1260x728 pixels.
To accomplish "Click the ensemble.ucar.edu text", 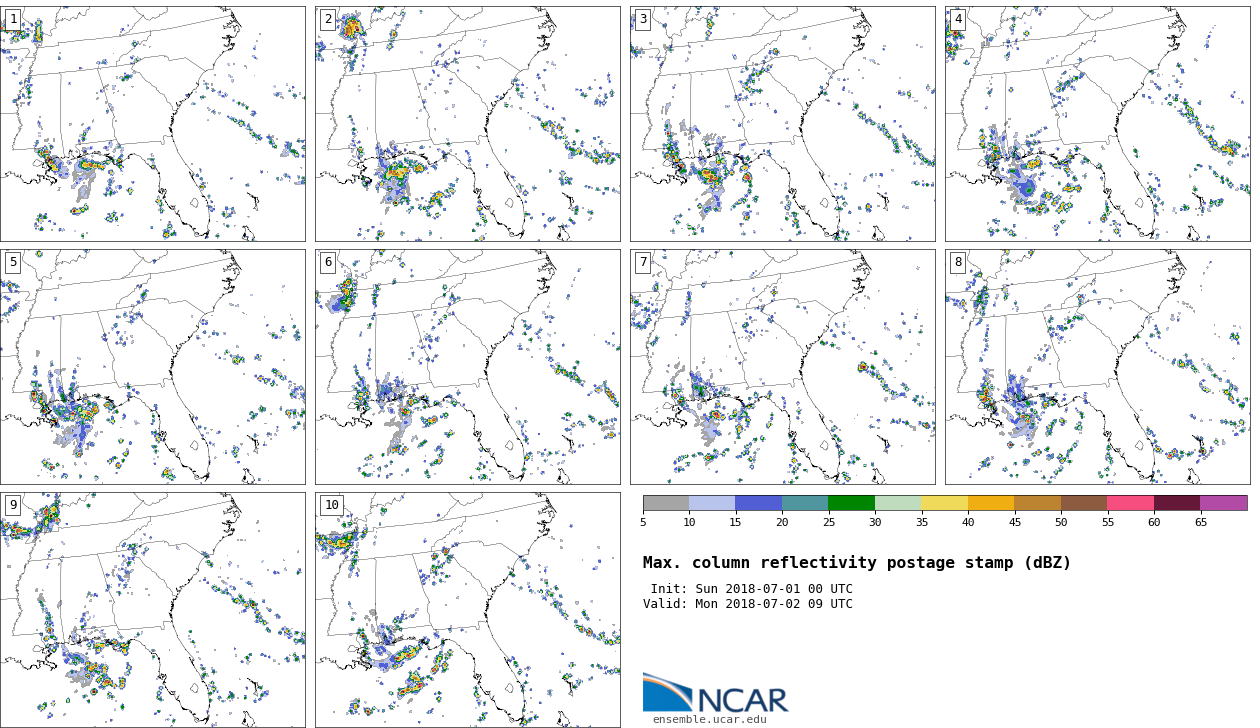I will click(x=710, y=719).
